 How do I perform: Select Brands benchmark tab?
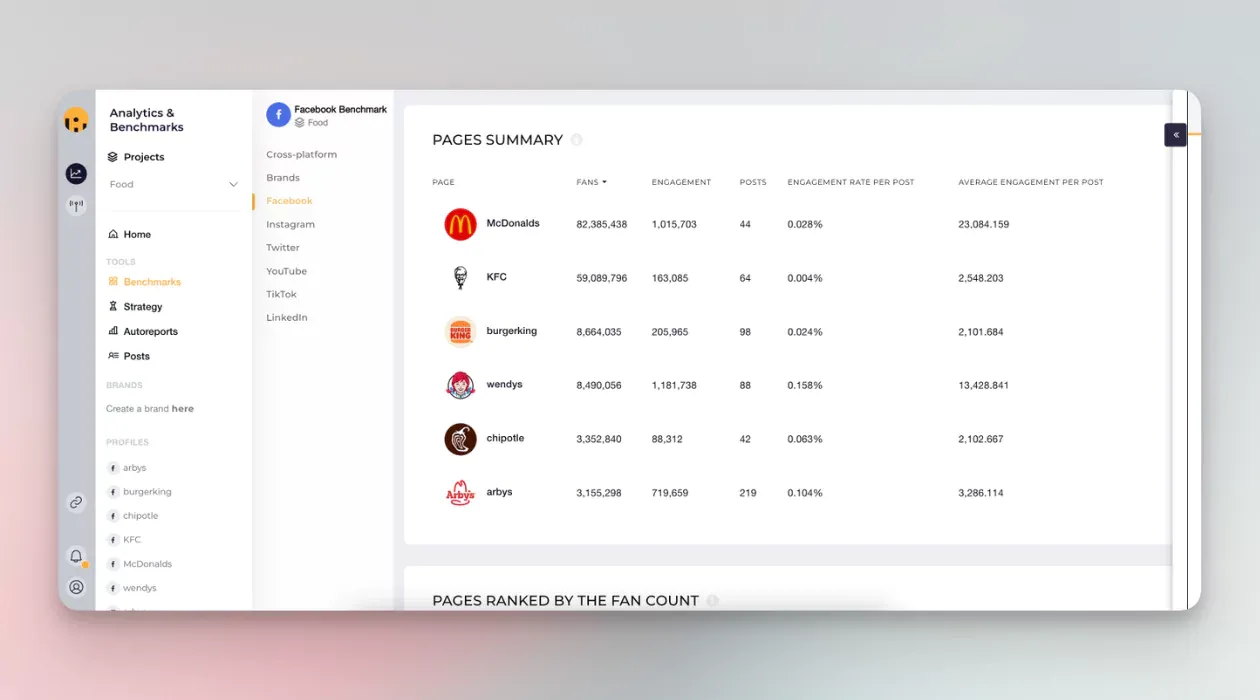[283, 177]
